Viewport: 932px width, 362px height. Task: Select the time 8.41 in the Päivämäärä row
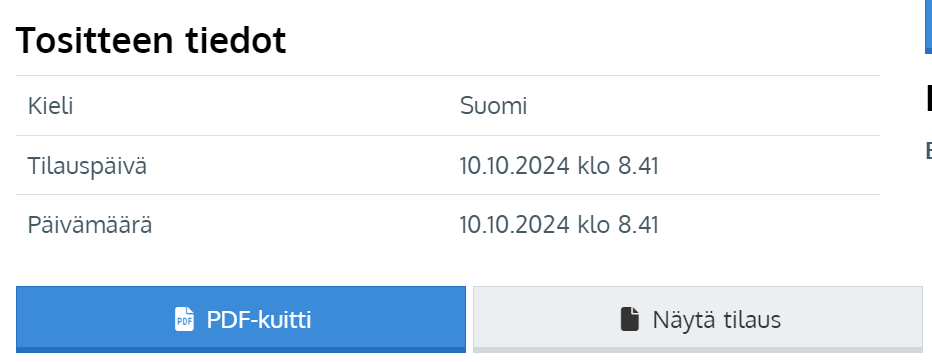pos(638,225)
